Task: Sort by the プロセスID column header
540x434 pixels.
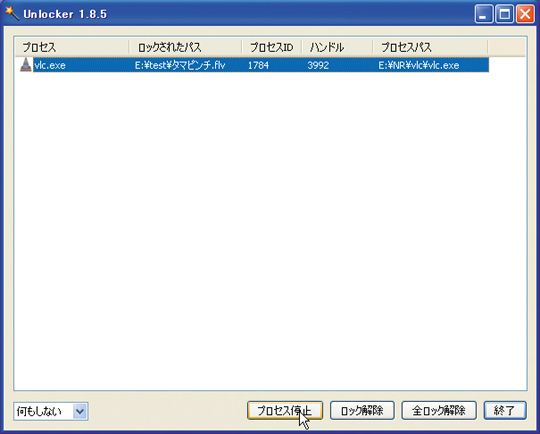Action: pyautogui.click(x=272, y=47)
